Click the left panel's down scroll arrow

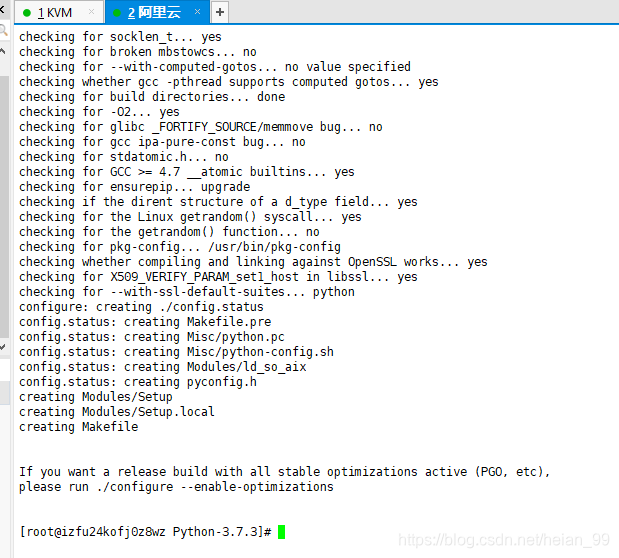3,347
